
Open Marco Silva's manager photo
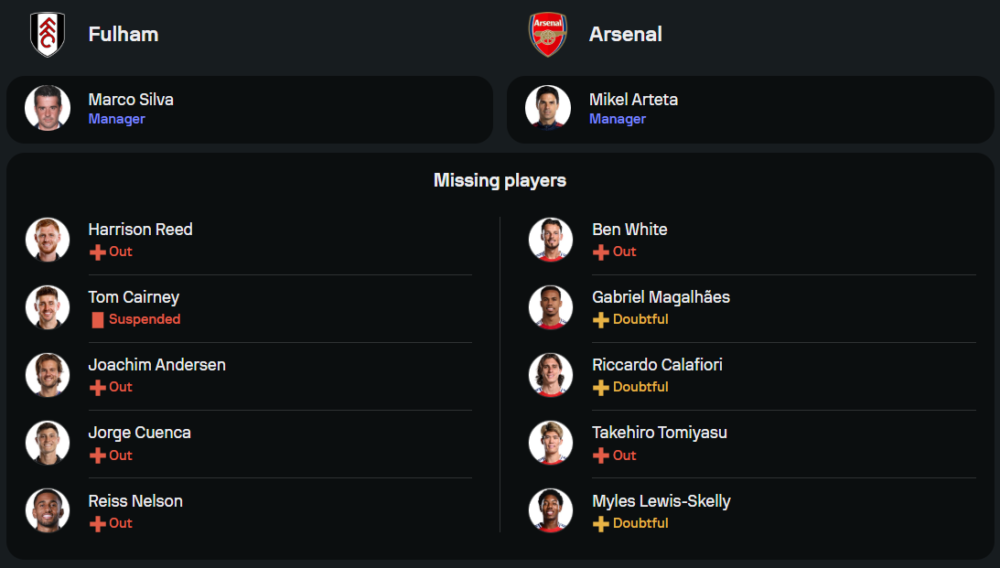pyautogui.click(x=47, y=108)
